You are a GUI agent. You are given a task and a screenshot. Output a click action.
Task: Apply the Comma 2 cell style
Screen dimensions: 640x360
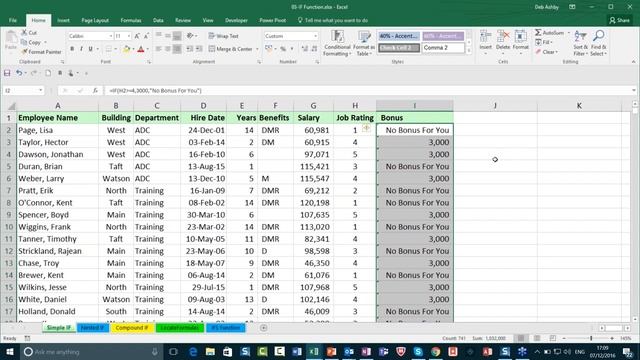click(443, 48)
